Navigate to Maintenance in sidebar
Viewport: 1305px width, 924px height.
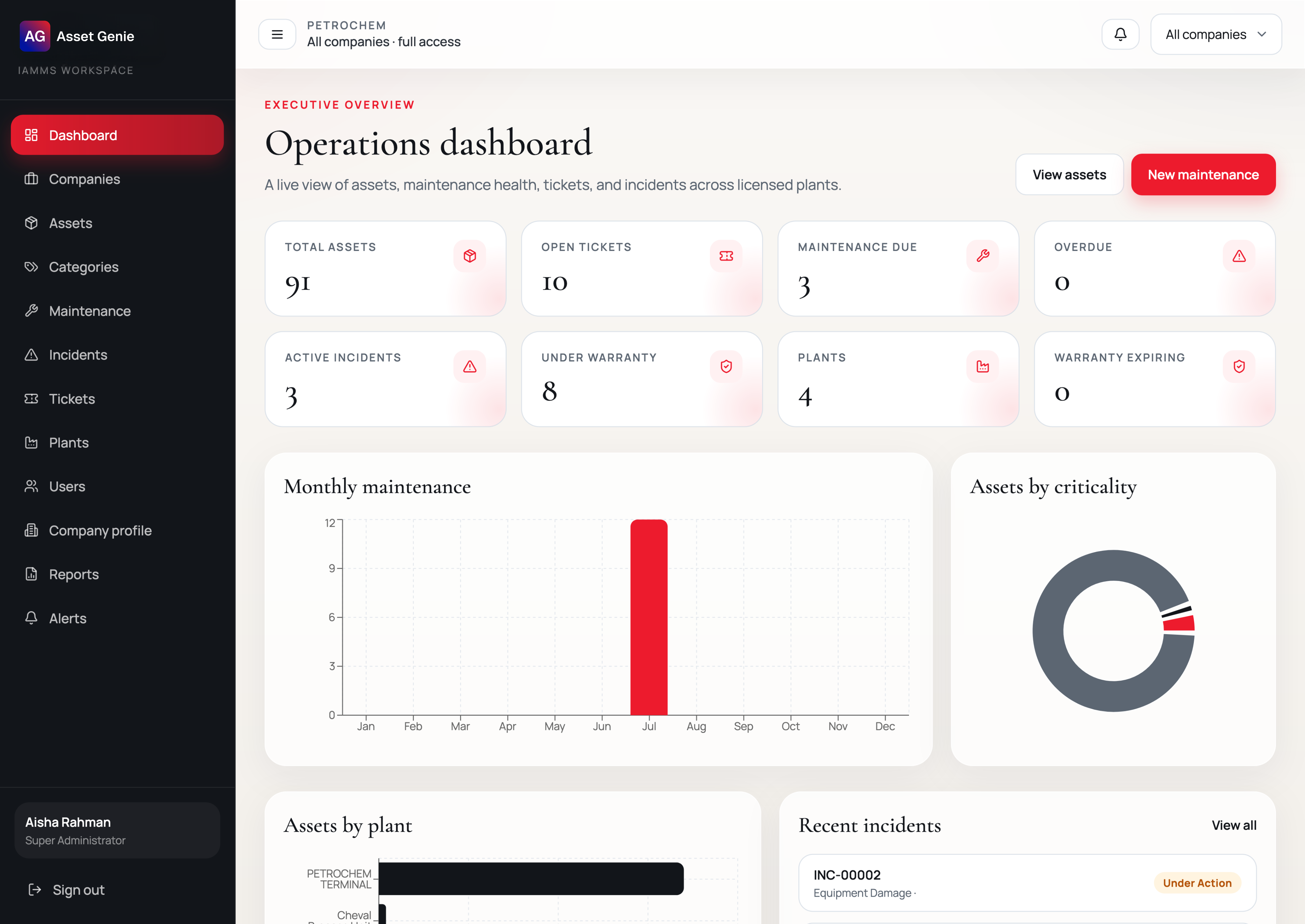coord(117,311)
